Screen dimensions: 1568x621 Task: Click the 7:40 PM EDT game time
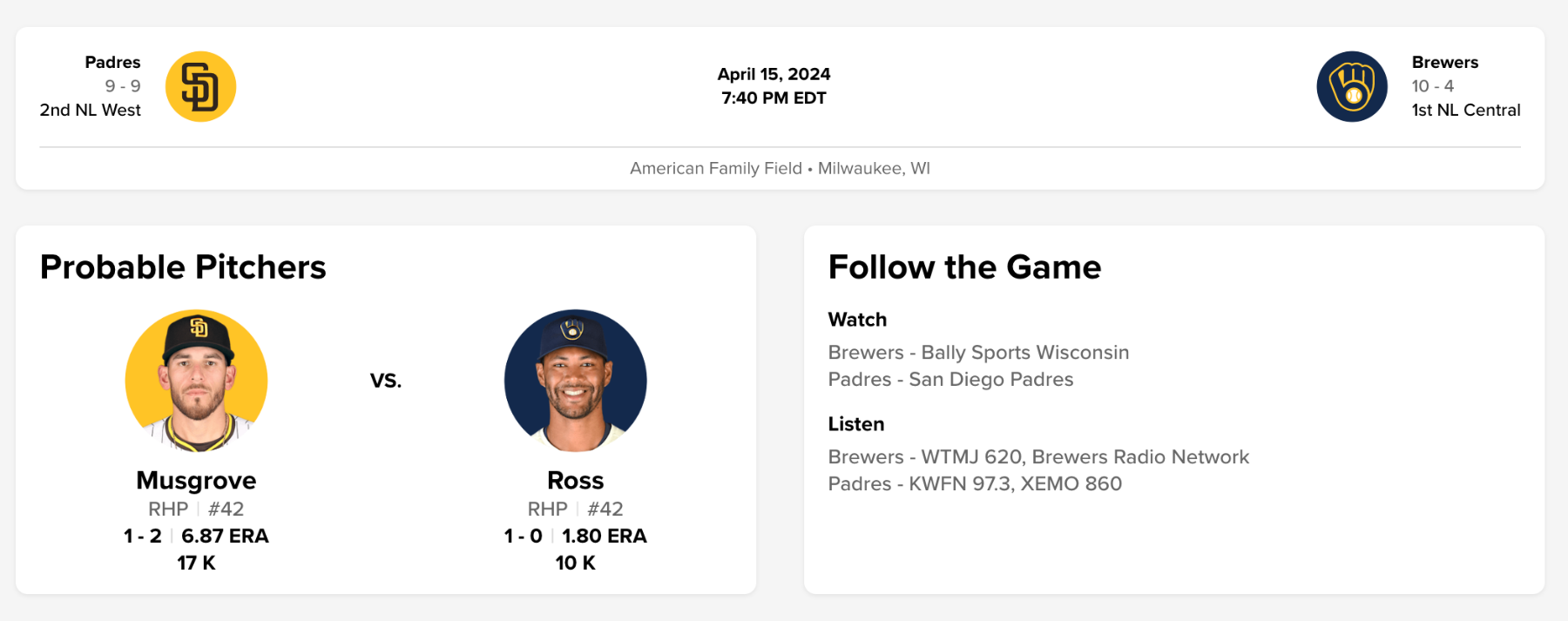[774, 98]
